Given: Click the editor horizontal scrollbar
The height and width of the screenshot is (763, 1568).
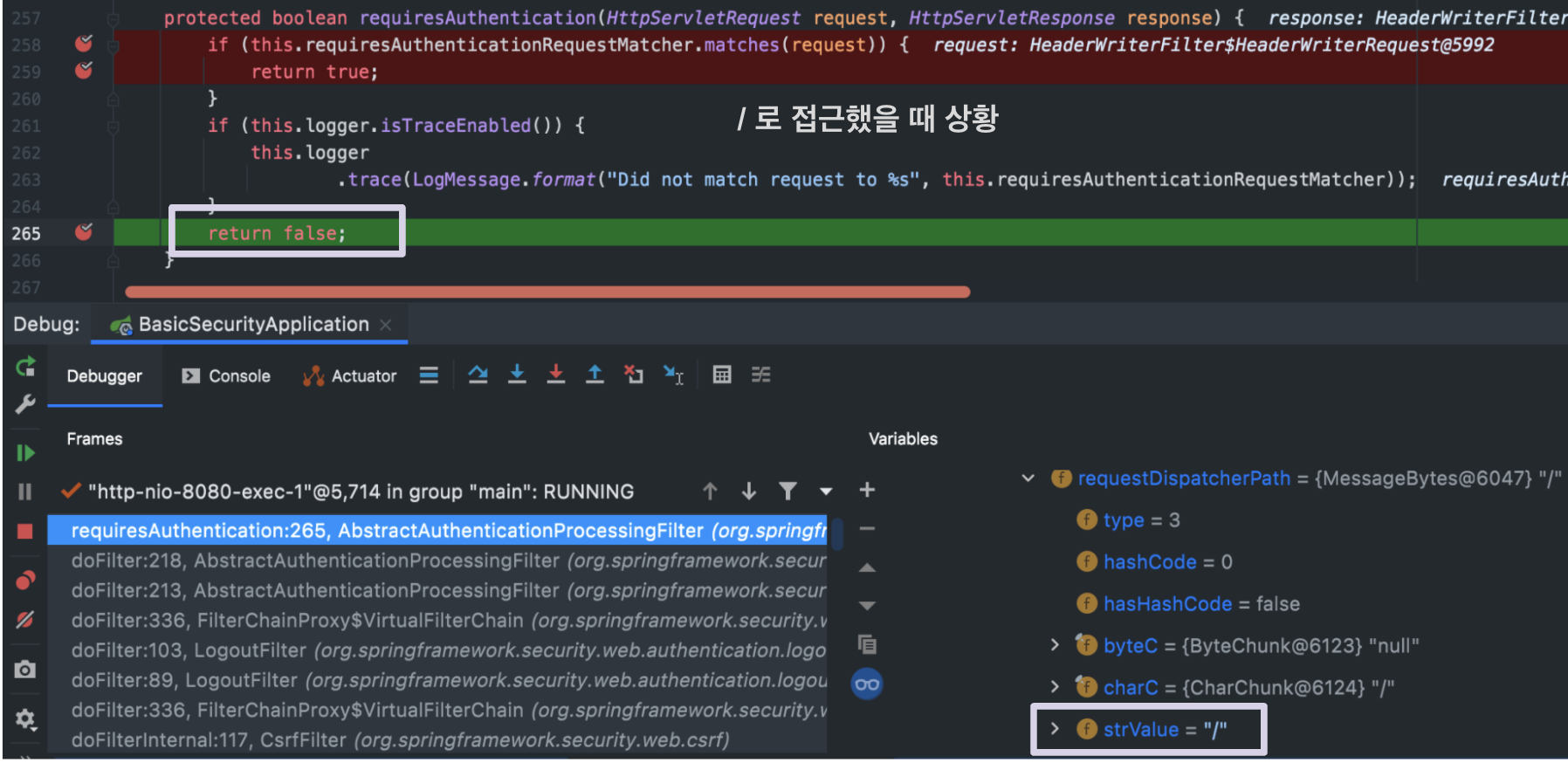Looking at the screenshot, I should click(547, 292).
